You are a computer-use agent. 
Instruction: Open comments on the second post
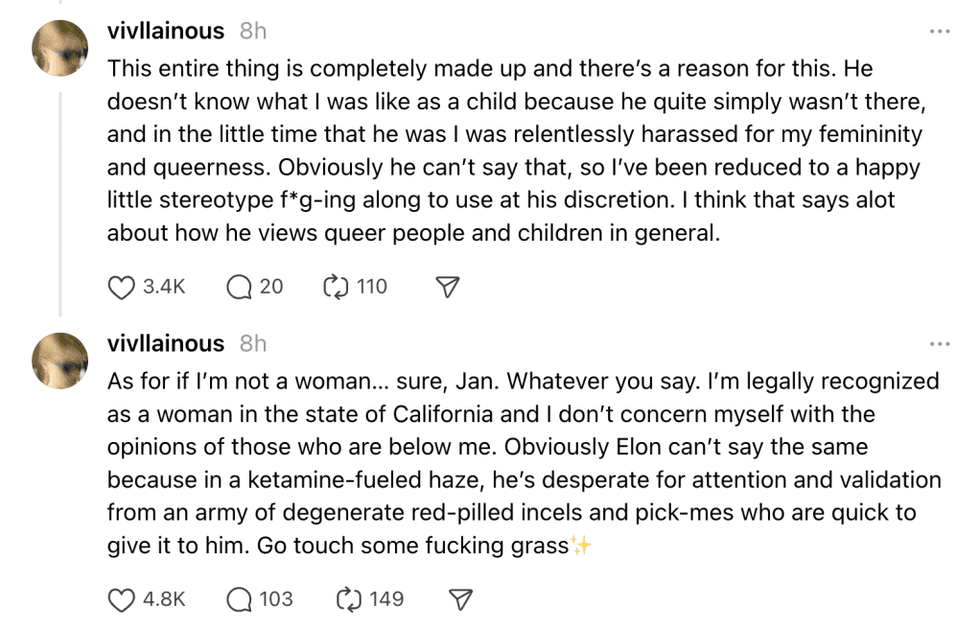pos(240,599)
